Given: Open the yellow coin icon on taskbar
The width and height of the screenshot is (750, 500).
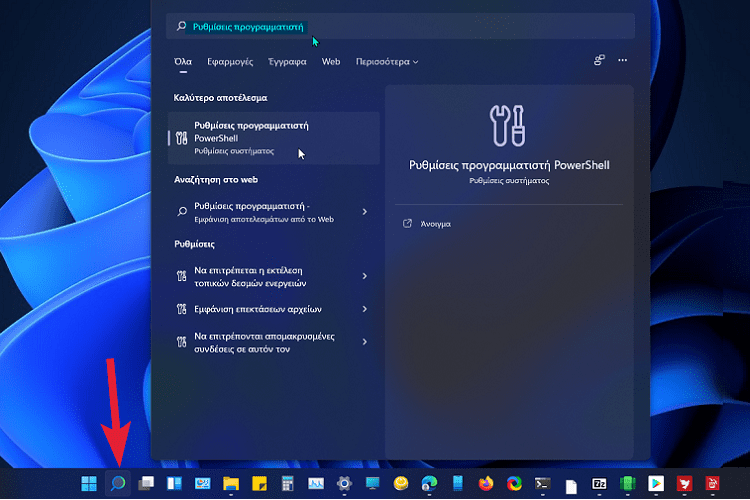Looking at the screenshot, I should point(401,483).
